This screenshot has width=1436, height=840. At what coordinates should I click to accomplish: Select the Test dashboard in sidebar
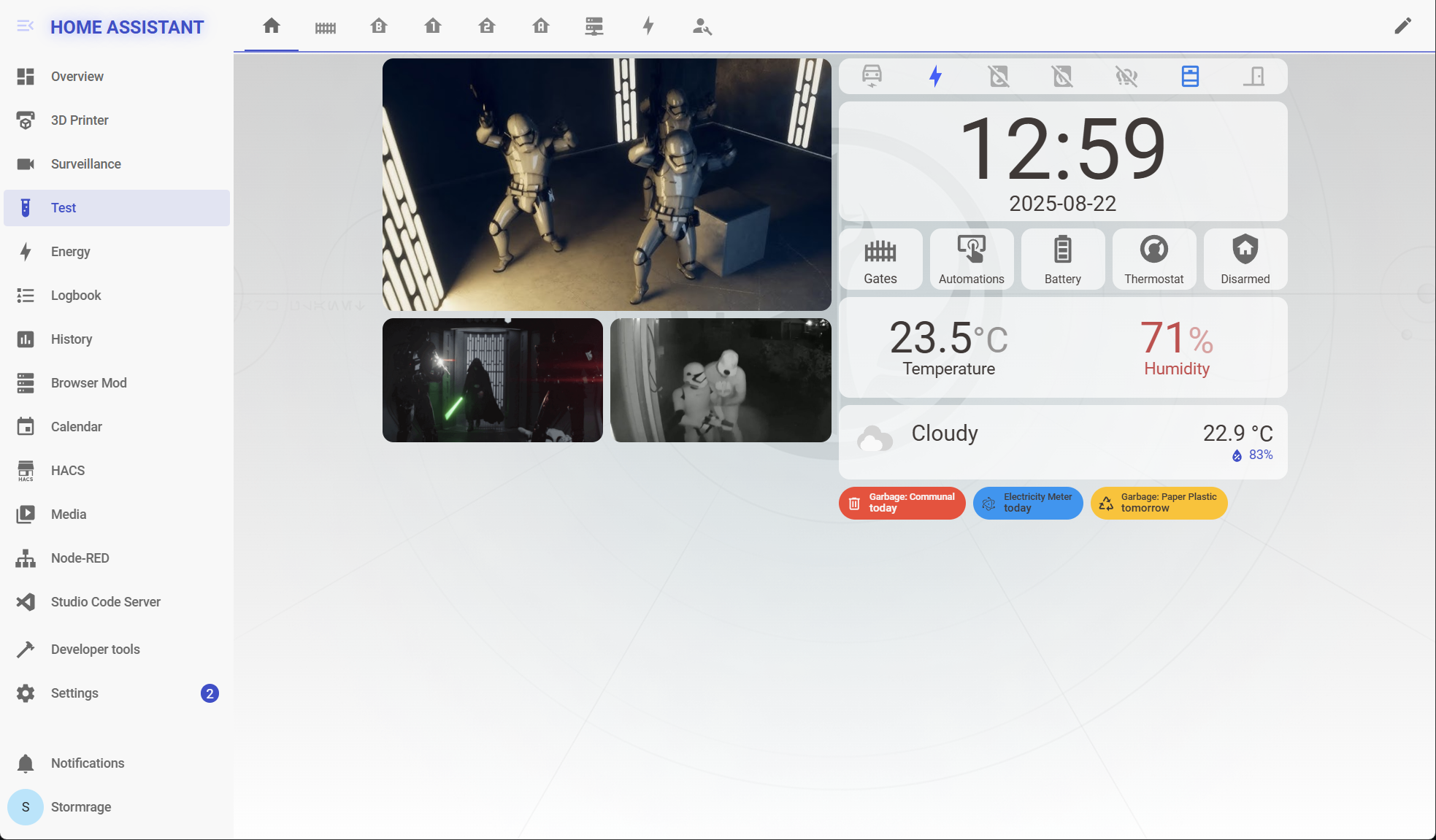pos(117,208)
